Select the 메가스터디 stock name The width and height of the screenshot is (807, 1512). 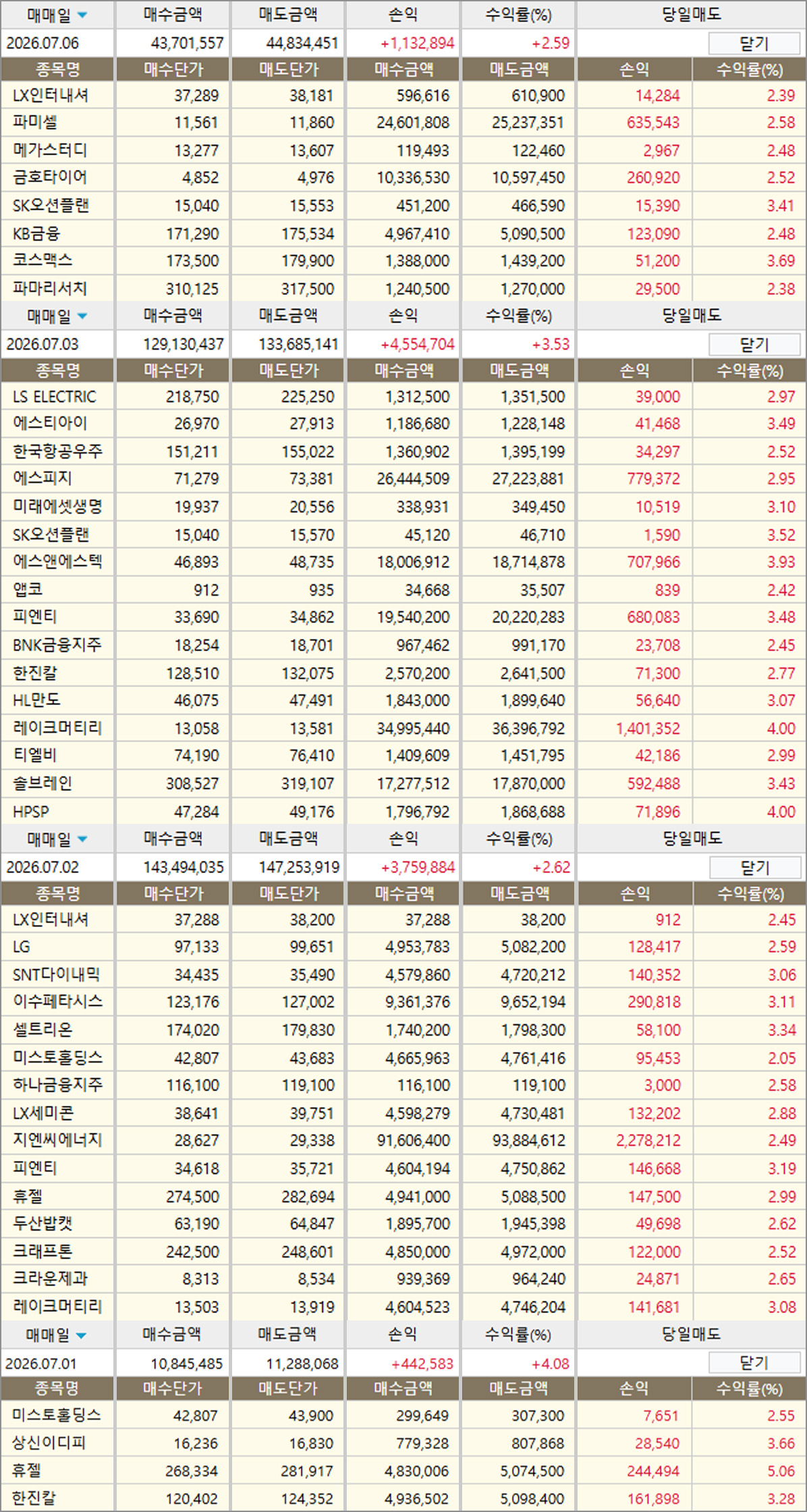pyautogui.click(x=50, y=150)
